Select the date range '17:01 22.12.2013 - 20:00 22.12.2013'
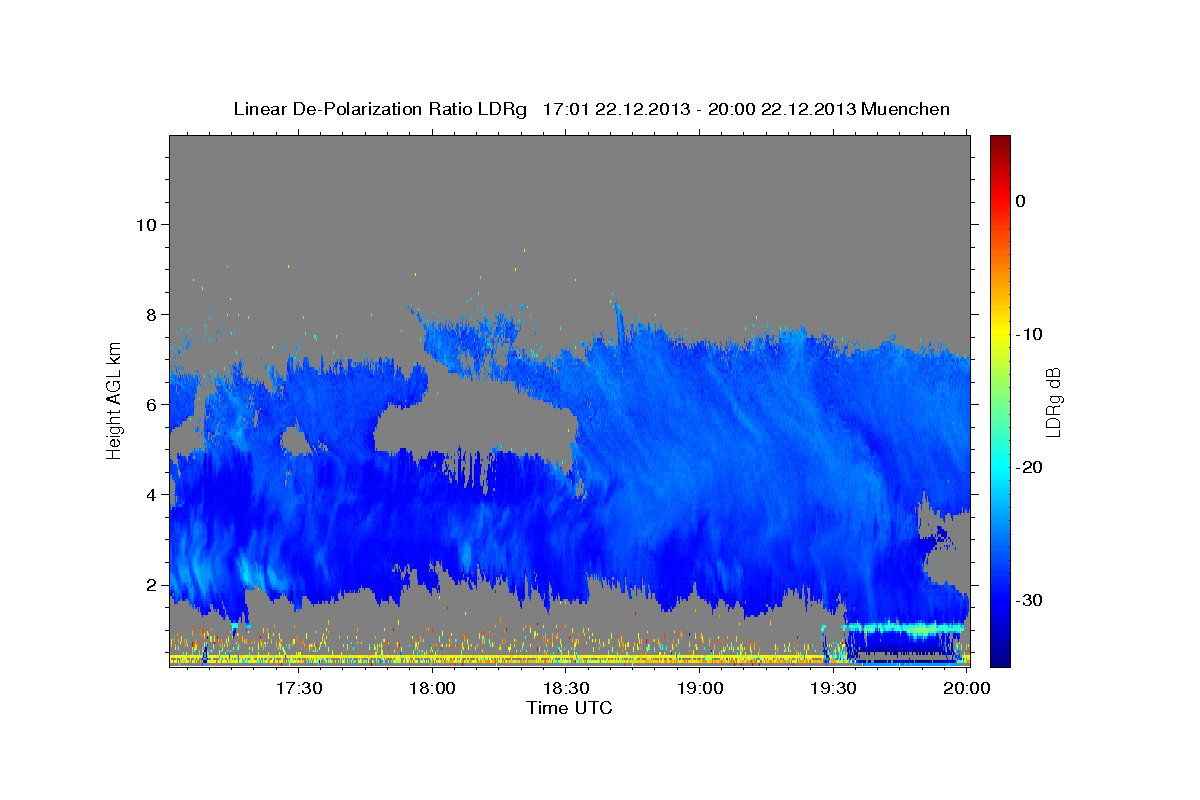1200x800 pixels. [x=699, y=109]
